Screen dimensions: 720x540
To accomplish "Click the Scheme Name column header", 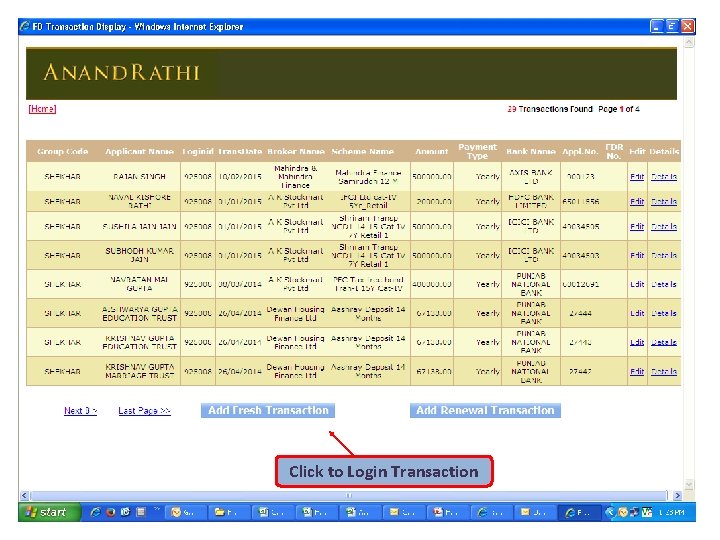I will pyautogui.click(x=362, y=151).
